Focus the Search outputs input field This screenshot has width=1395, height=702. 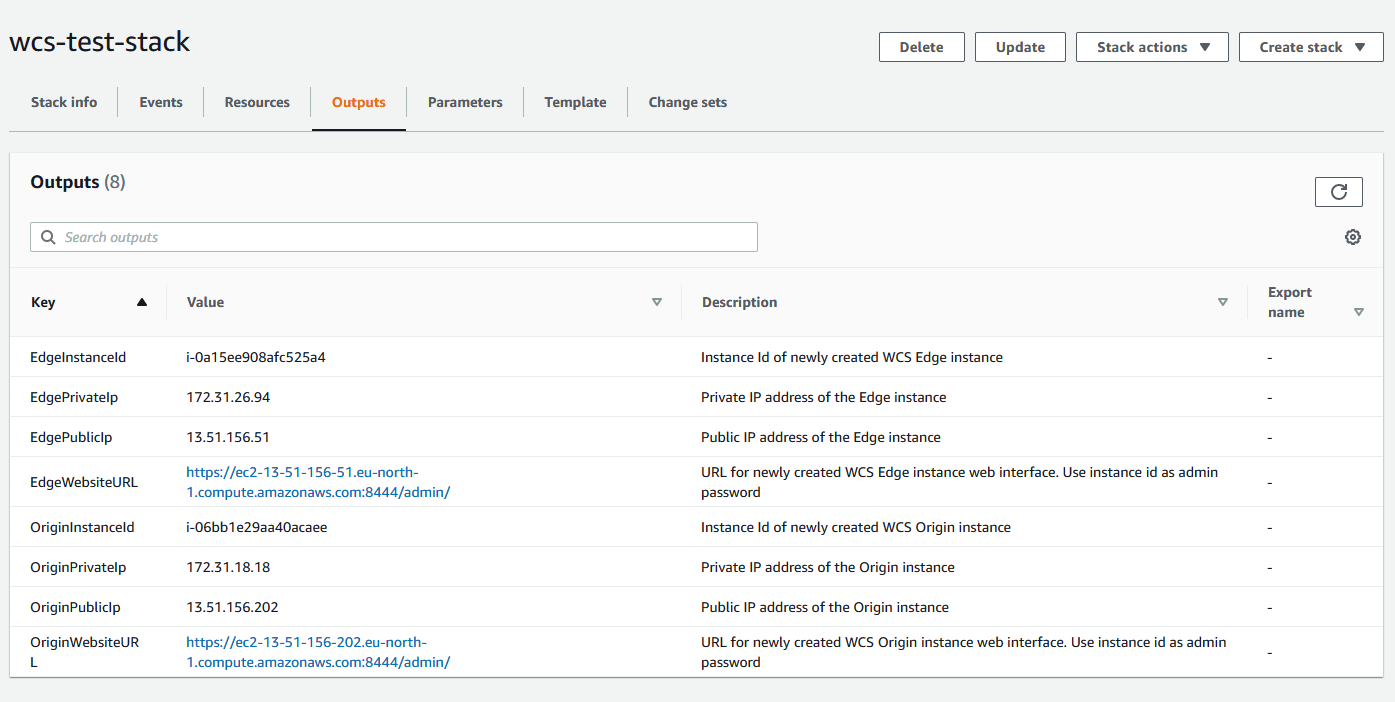[x=400, y=237]
